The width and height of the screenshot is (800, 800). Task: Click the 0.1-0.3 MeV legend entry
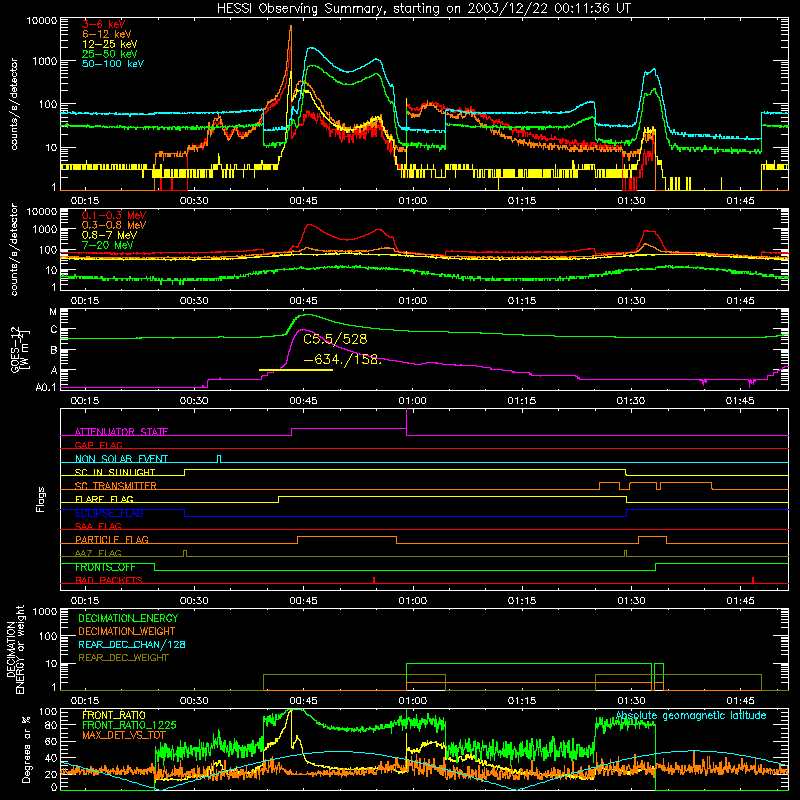[114, 215]
